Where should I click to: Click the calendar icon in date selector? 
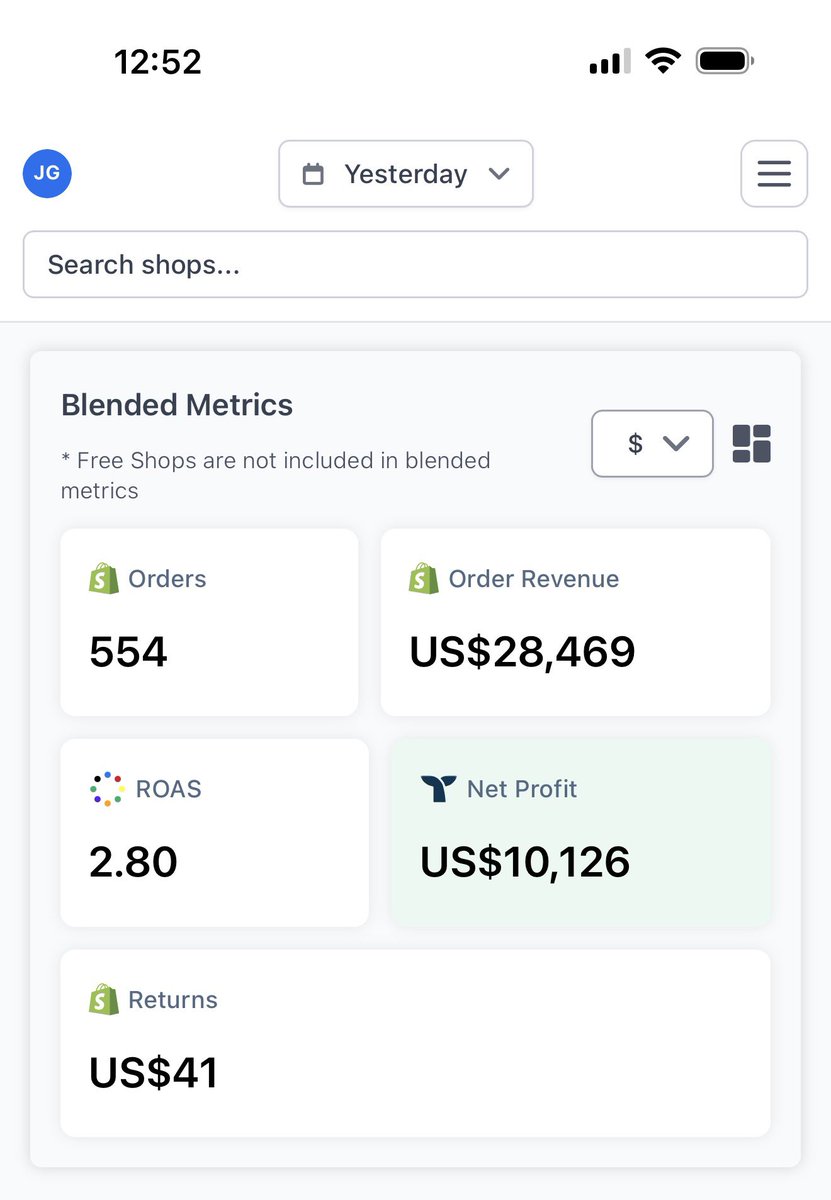[313, 174]
